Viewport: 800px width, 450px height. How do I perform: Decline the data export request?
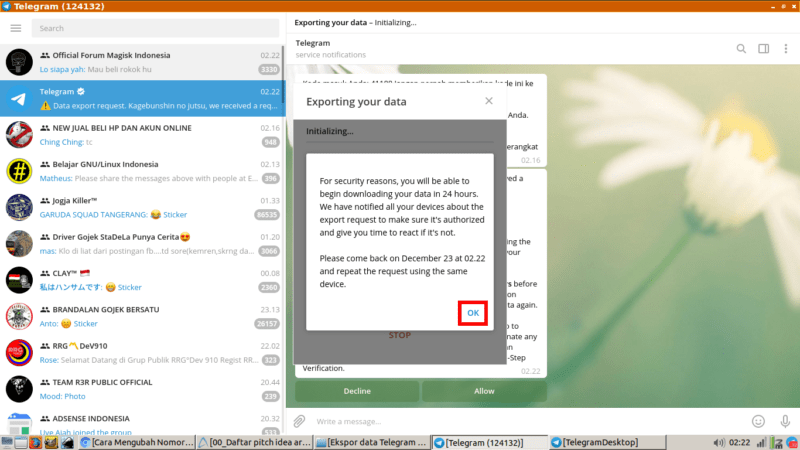[357, 391]
